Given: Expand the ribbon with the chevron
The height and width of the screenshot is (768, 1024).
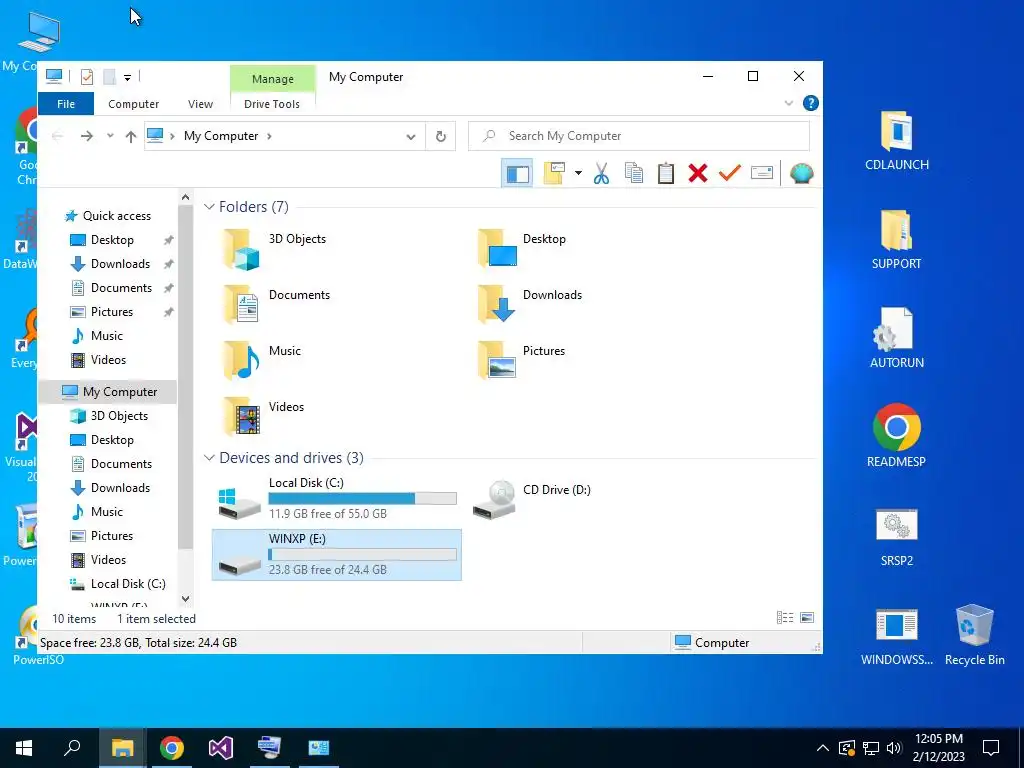Looking at the screenshot, I should (x=789, y=103).
